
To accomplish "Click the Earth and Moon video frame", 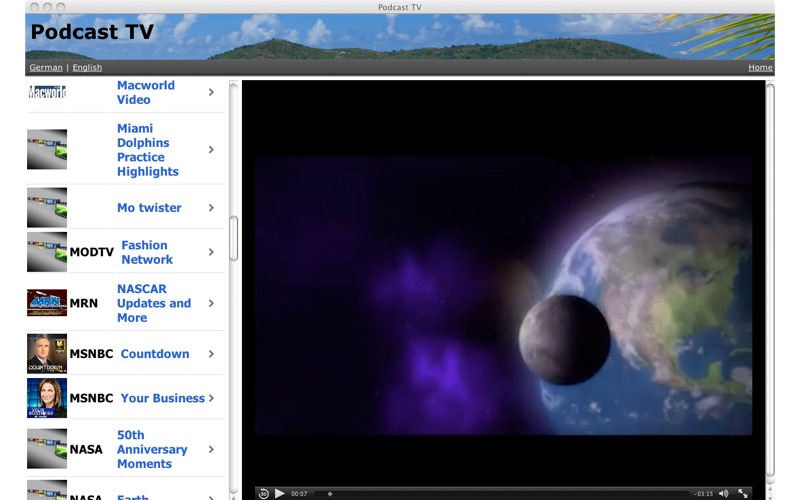I will tap(504, 296).
